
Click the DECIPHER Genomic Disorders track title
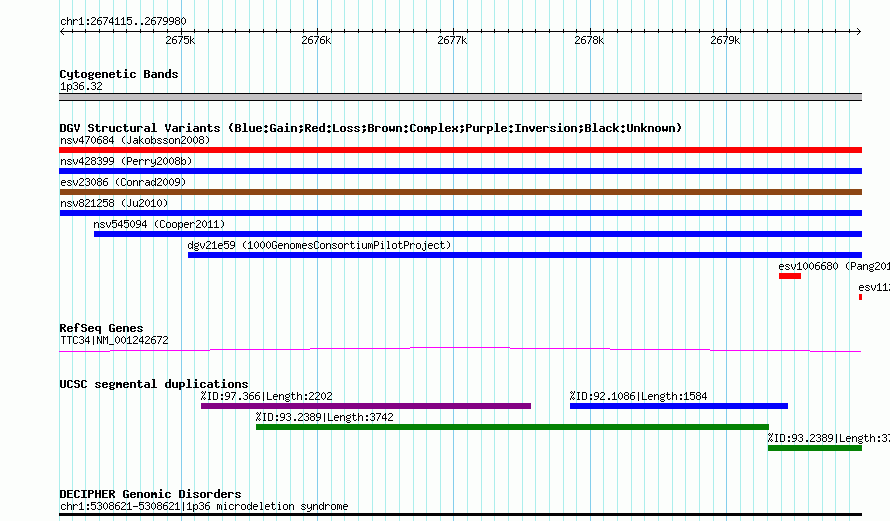coord(150,494)
